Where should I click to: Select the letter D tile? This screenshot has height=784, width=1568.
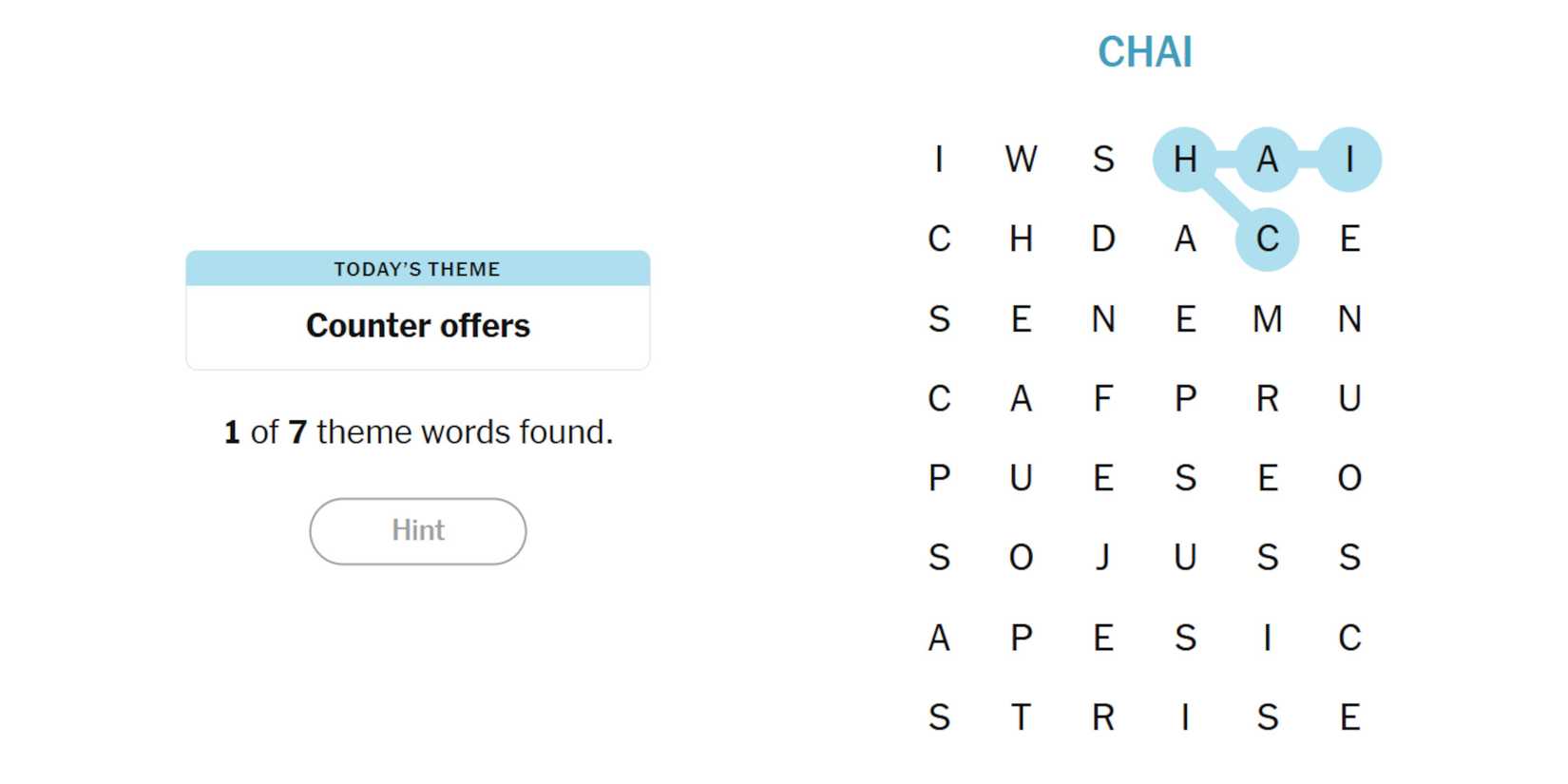tap(1102, 239)
